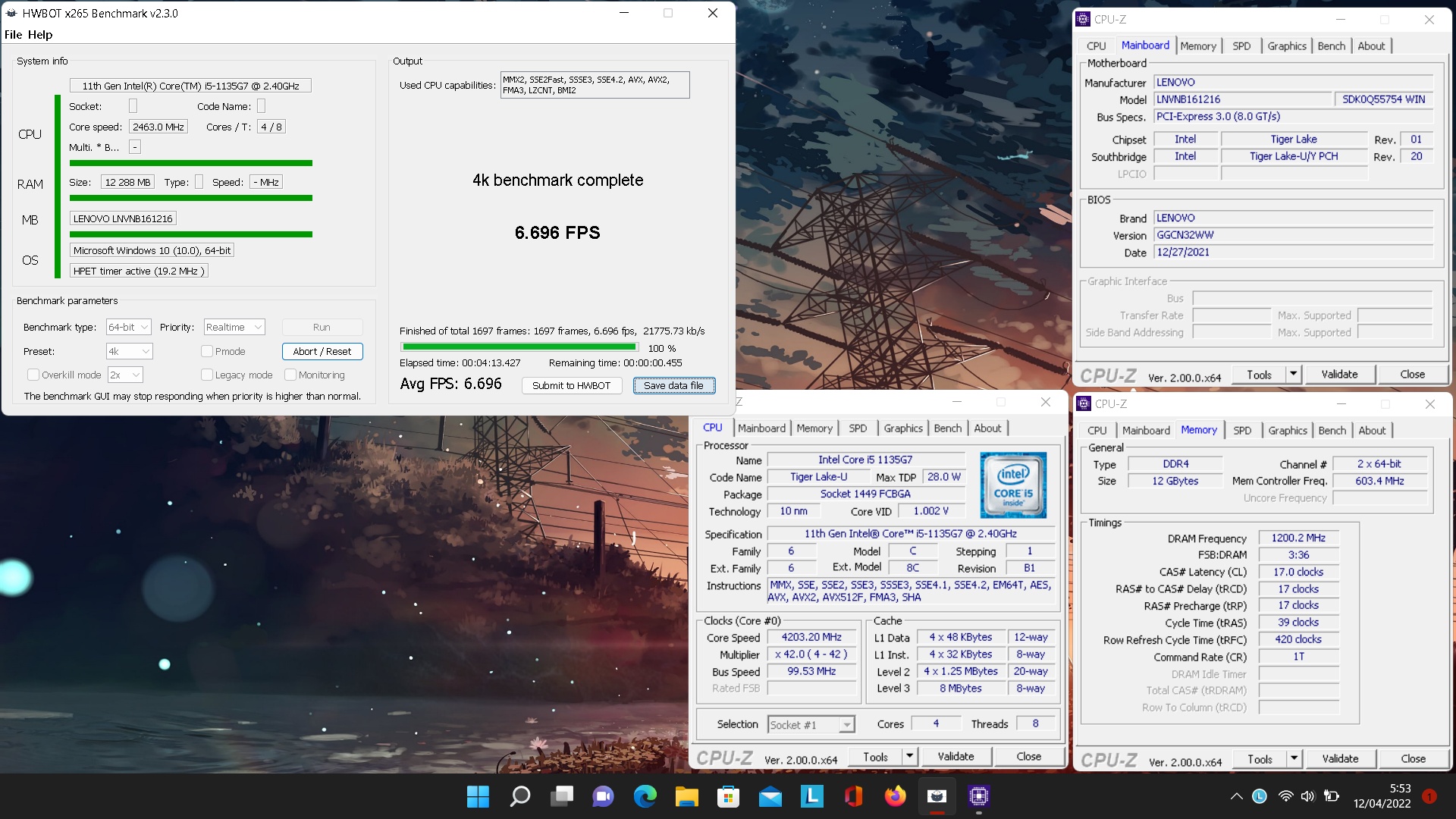1456x819 pixels.
Task: Click the 100% benchmark progress bar
Action: pos(520,347)
